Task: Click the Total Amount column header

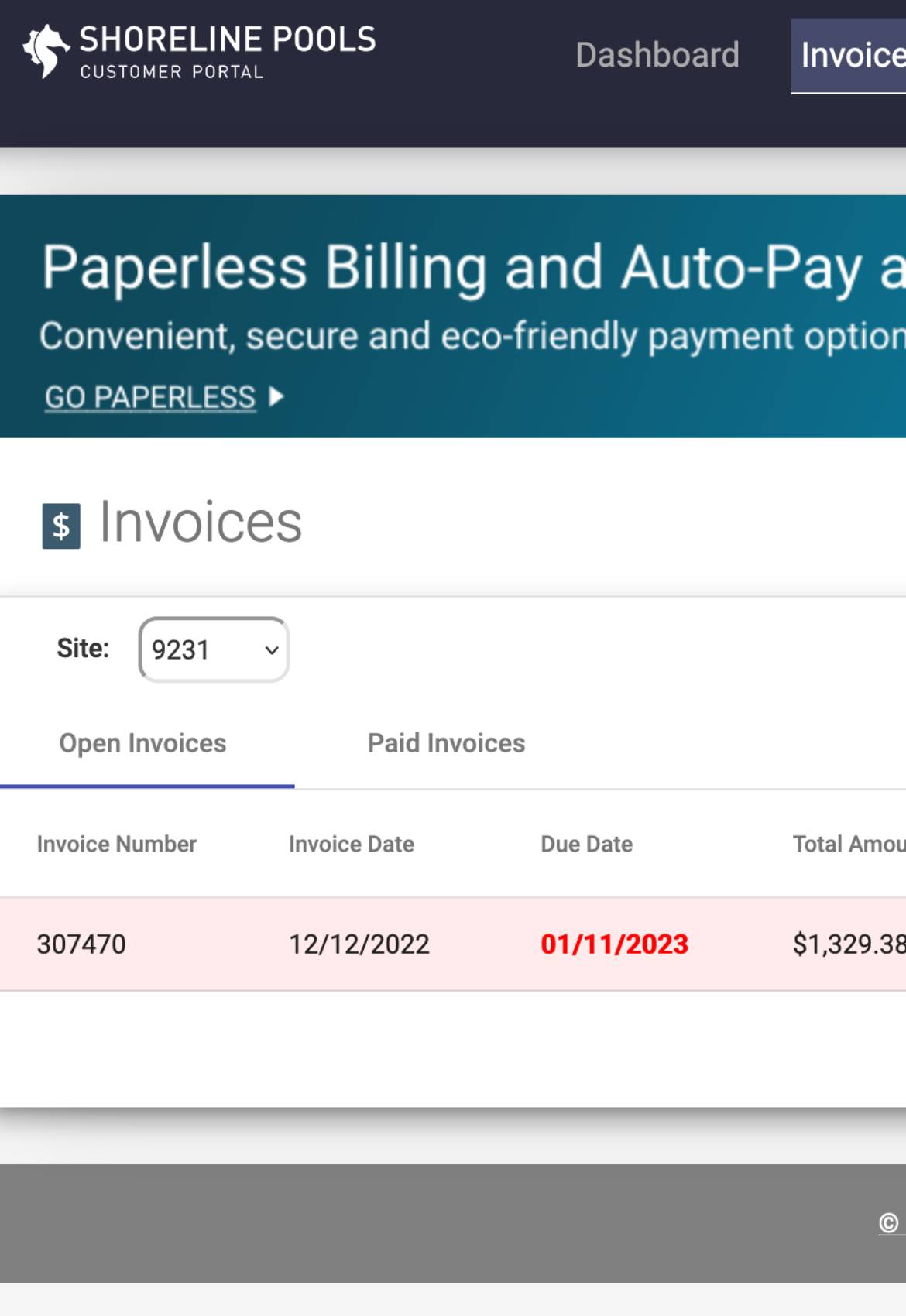Action: point(849,844)
